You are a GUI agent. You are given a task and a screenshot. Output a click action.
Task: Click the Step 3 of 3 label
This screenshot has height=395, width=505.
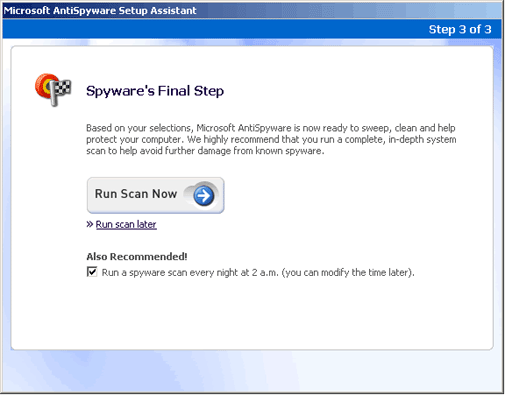pyautogui.click(x=460, y=29)
